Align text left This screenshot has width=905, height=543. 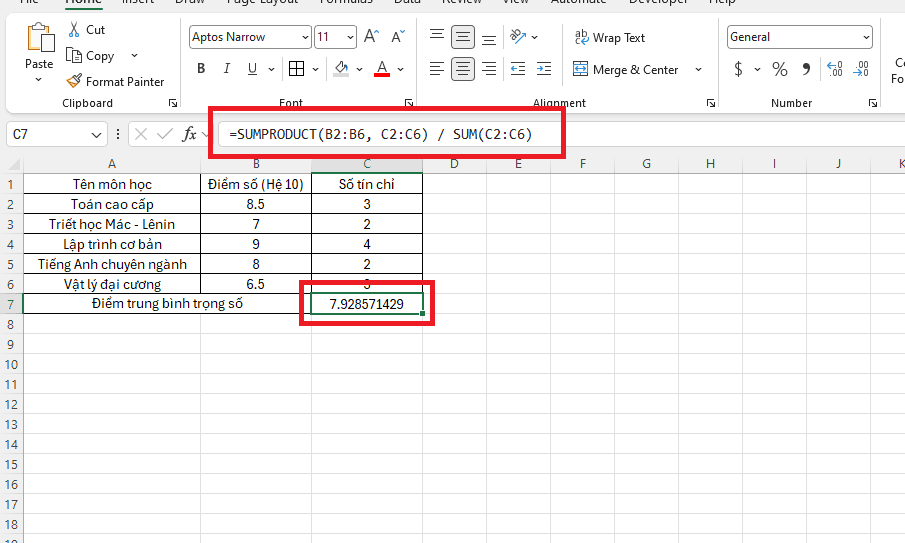pyautogui.click(x=437, y=69)
